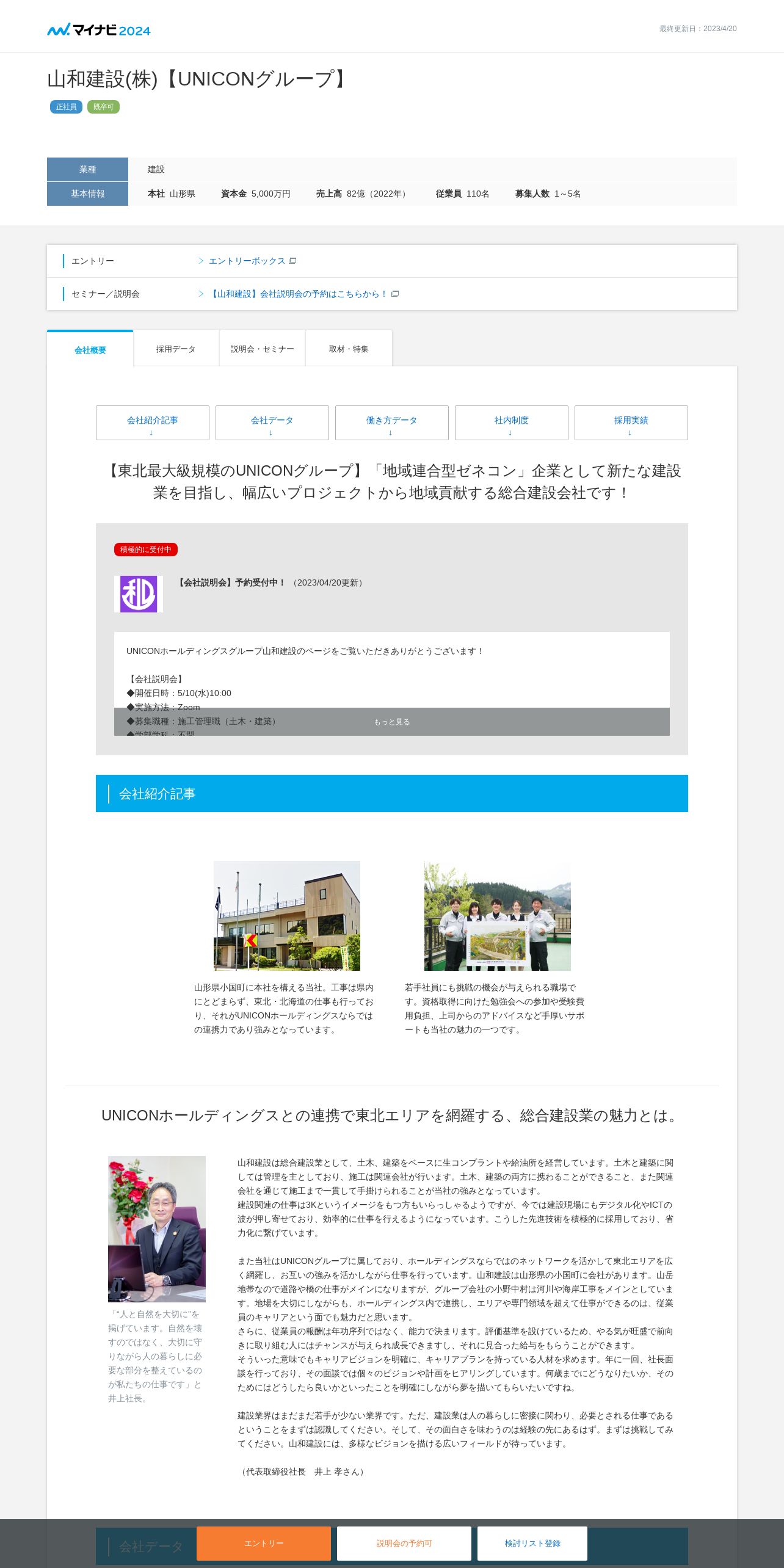This screenshot has height=1568, width=784.
Task: Click the arrow before 【山和建設】会社説明会 link
Action: click(201, 294)
